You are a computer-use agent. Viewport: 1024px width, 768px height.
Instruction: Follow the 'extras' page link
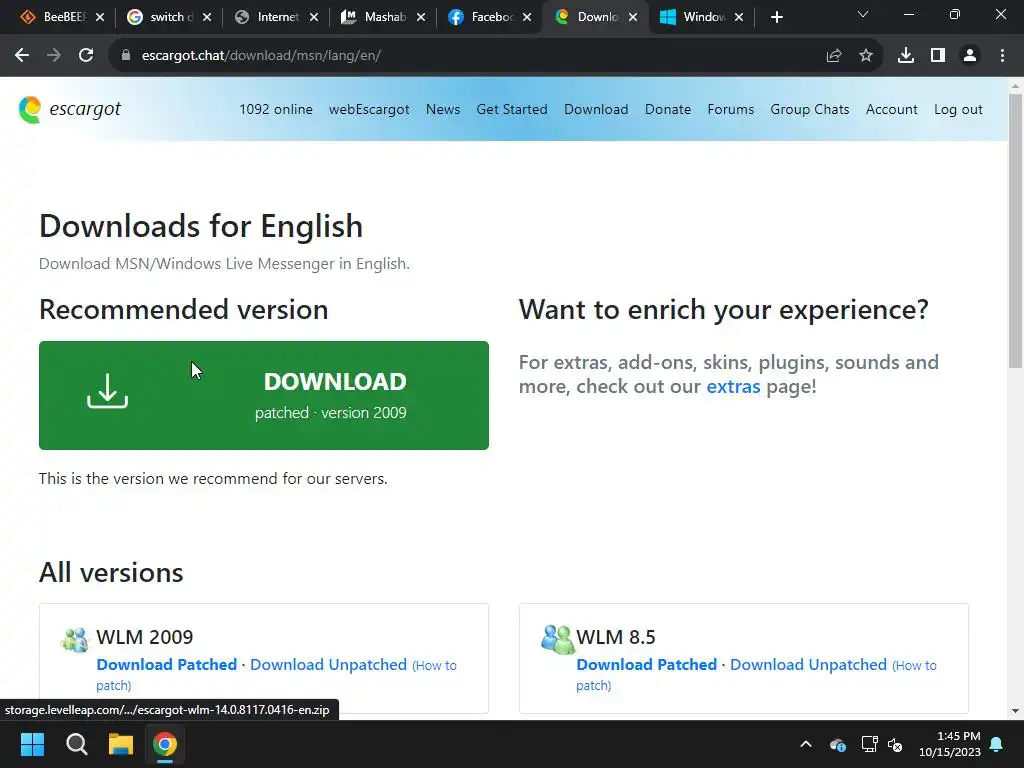[x=733, y=387]
